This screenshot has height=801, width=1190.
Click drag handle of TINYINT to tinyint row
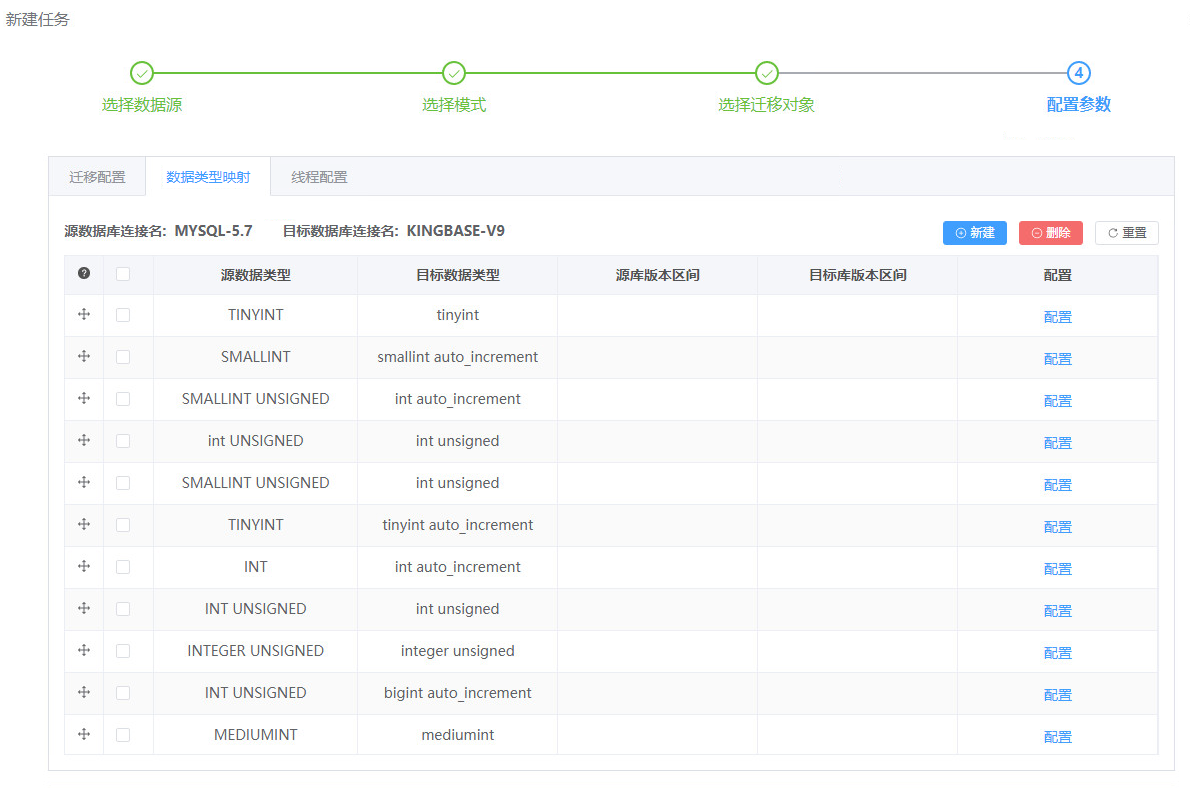point(84,314)
